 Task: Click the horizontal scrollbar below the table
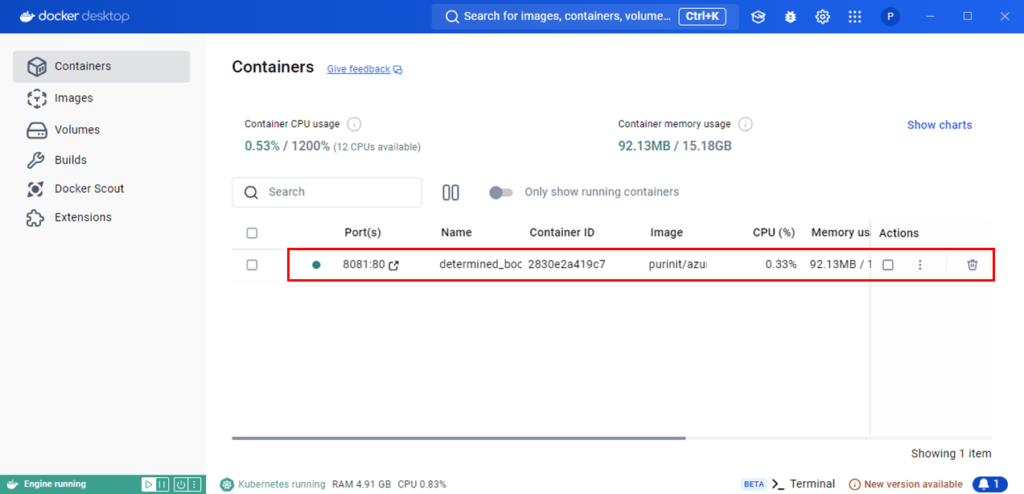click(458, 438)
